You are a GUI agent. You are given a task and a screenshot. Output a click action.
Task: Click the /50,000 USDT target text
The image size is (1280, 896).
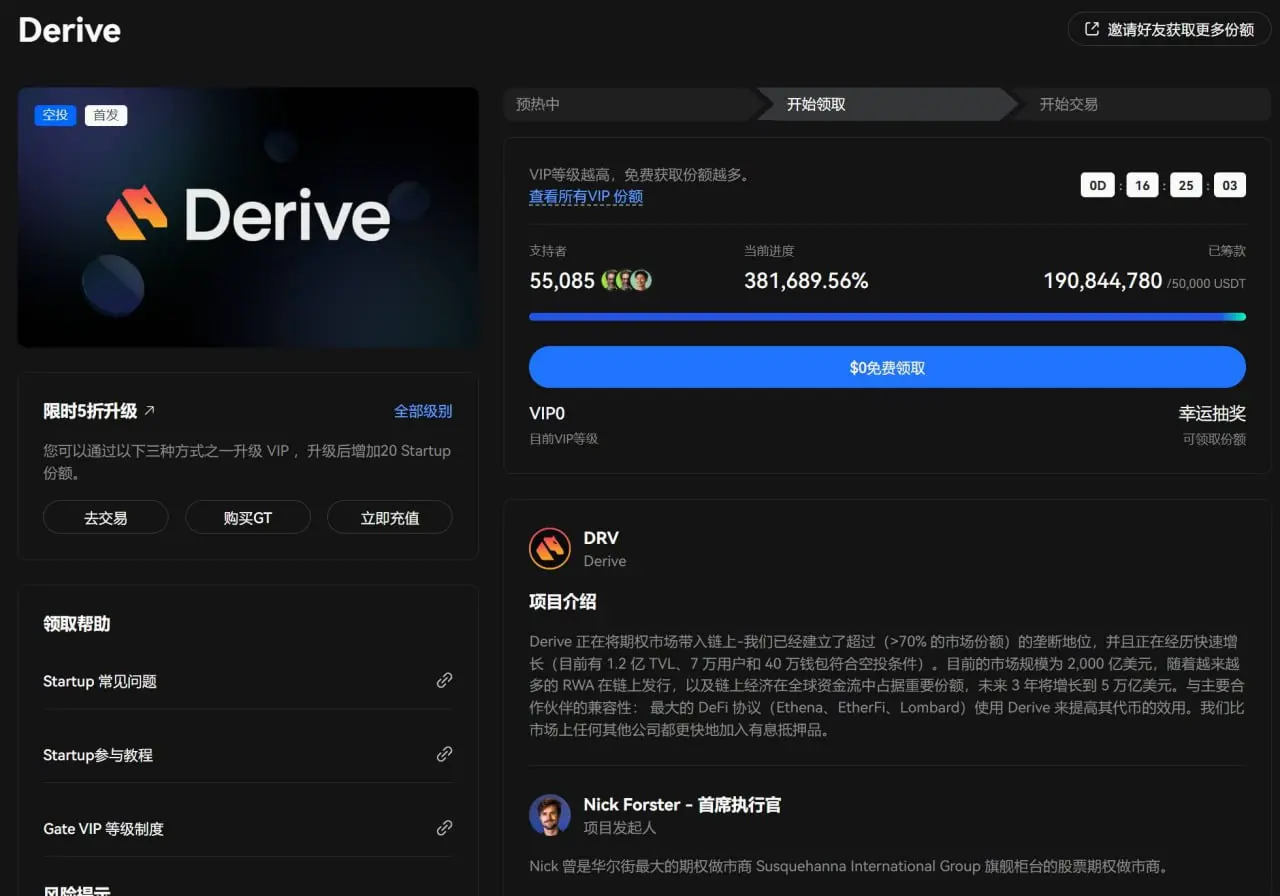pos(1206,283)
